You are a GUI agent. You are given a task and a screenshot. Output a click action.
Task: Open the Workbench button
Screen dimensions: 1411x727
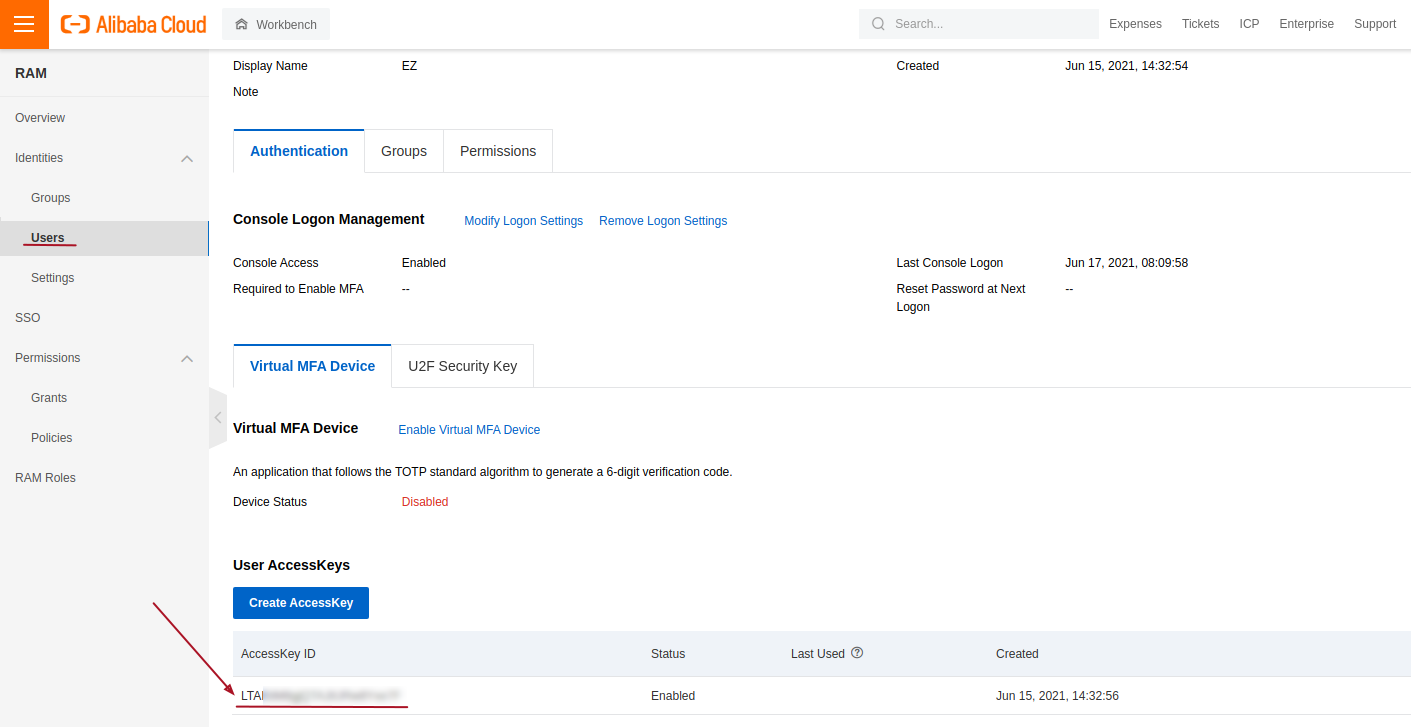click(x=276, y=24)
